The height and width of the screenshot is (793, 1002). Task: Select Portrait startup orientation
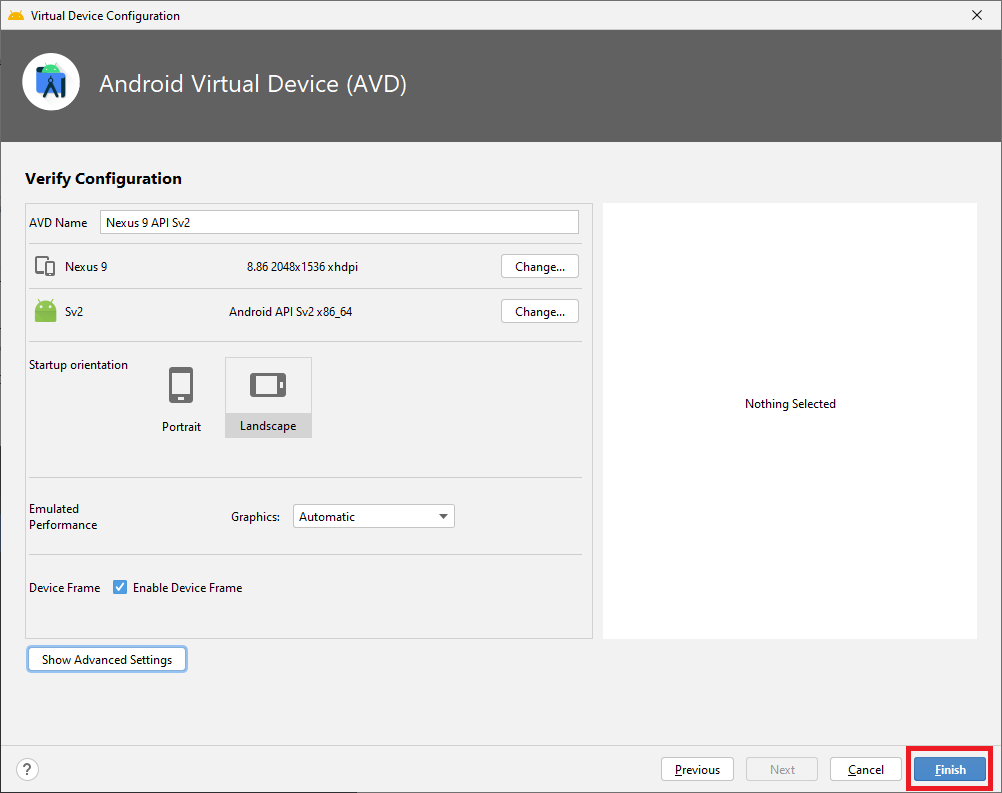tap(181, 399)
